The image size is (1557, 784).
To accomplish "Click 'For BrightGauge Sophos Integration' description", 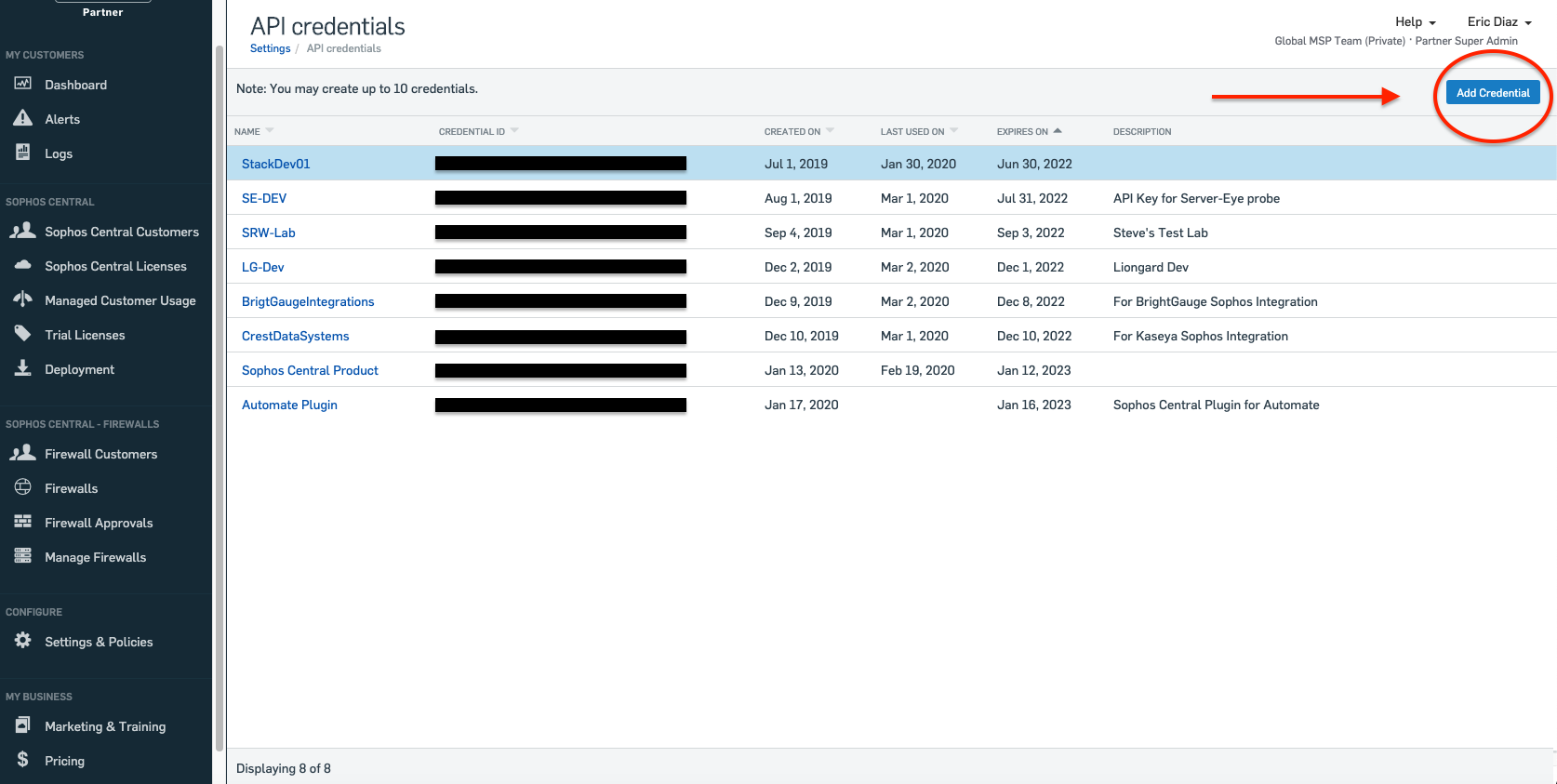I will point(1215,301).
